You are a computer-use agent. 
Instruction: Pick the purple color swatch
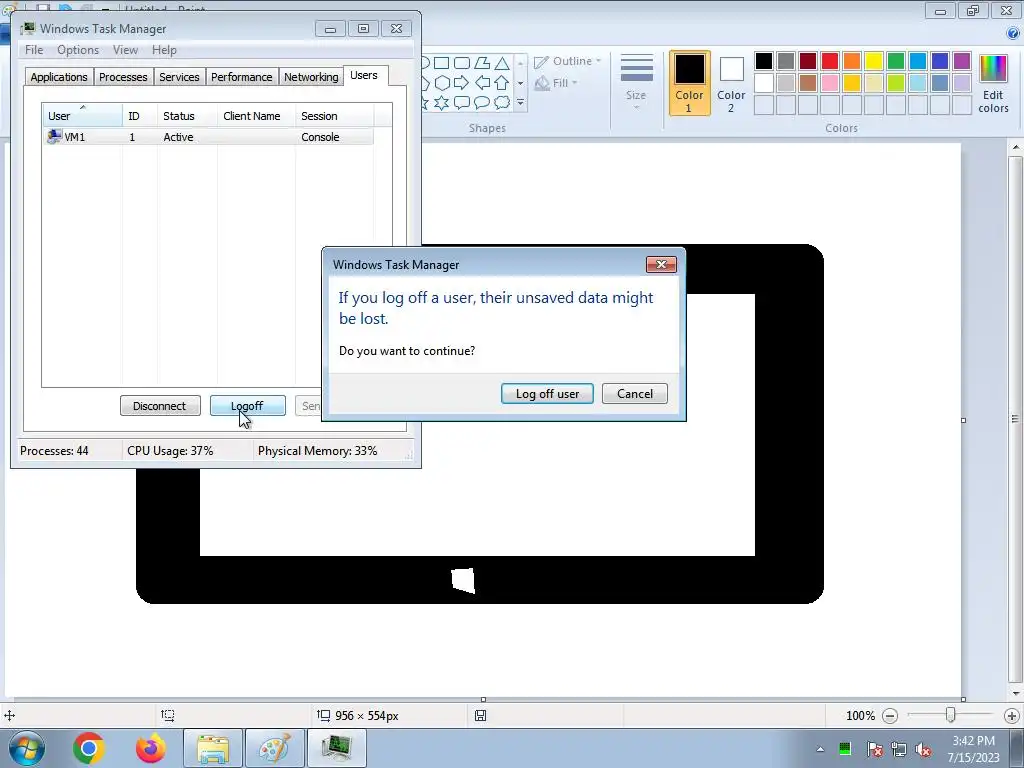(962, 61)
